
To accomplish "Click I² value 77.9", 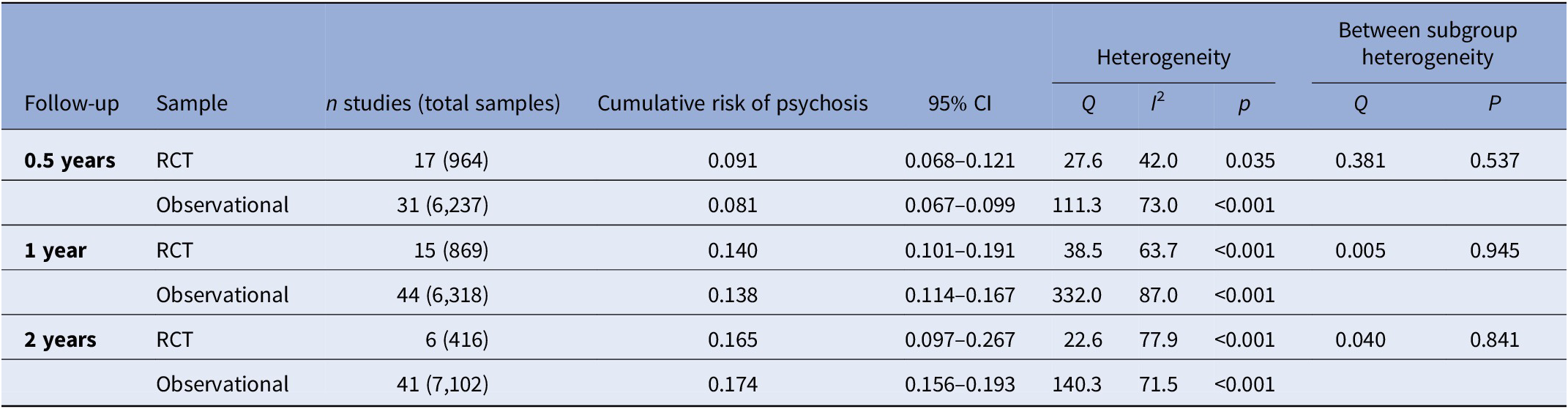I will [1158, 339].
